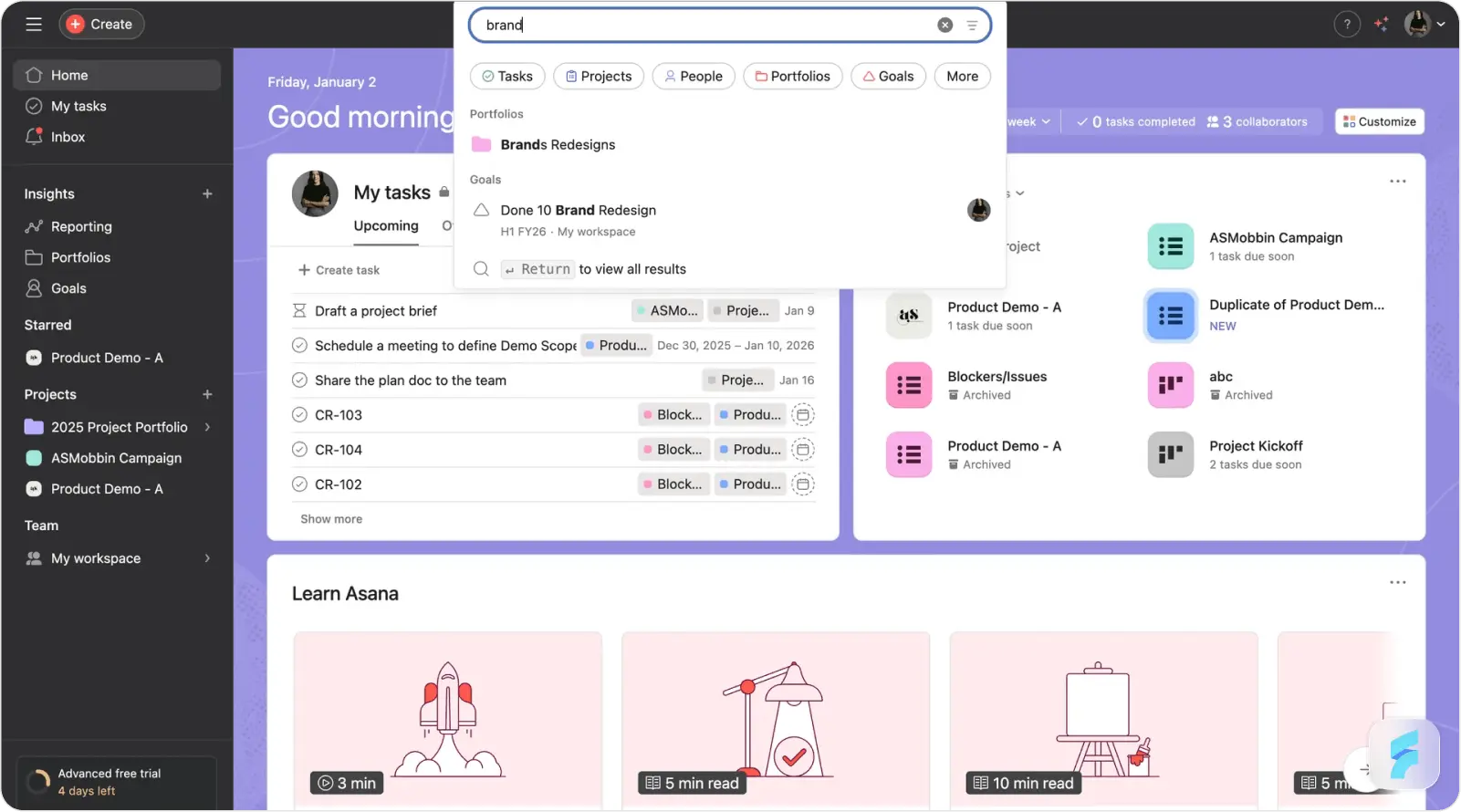
Task: Mark CR-102 task complete
Action: tap(299, 484)
